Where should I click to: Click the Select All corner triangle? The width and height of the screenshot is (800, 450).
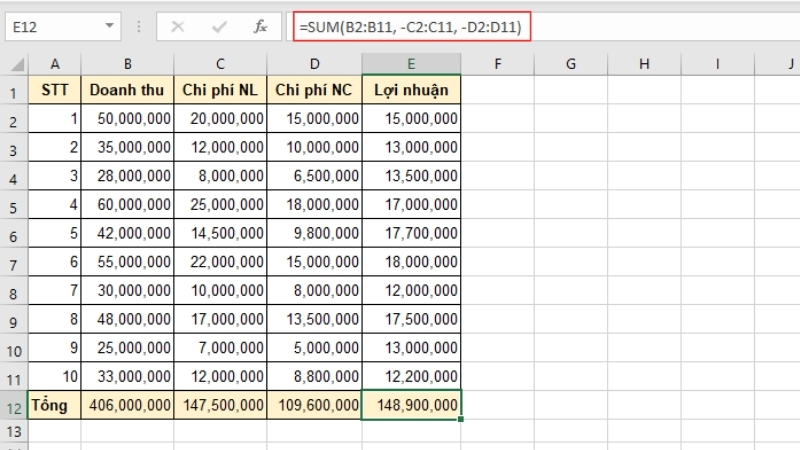(x=17, y=65)
